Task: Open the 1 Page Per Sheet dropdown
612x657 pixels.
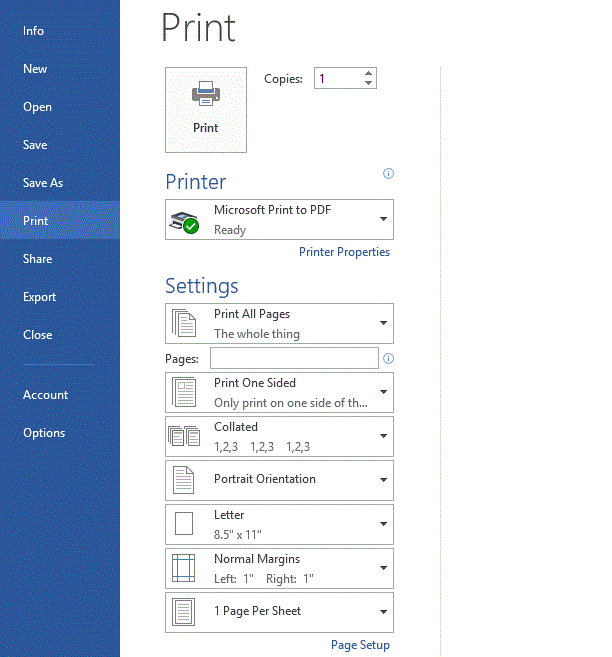Action: click(279, 613)
